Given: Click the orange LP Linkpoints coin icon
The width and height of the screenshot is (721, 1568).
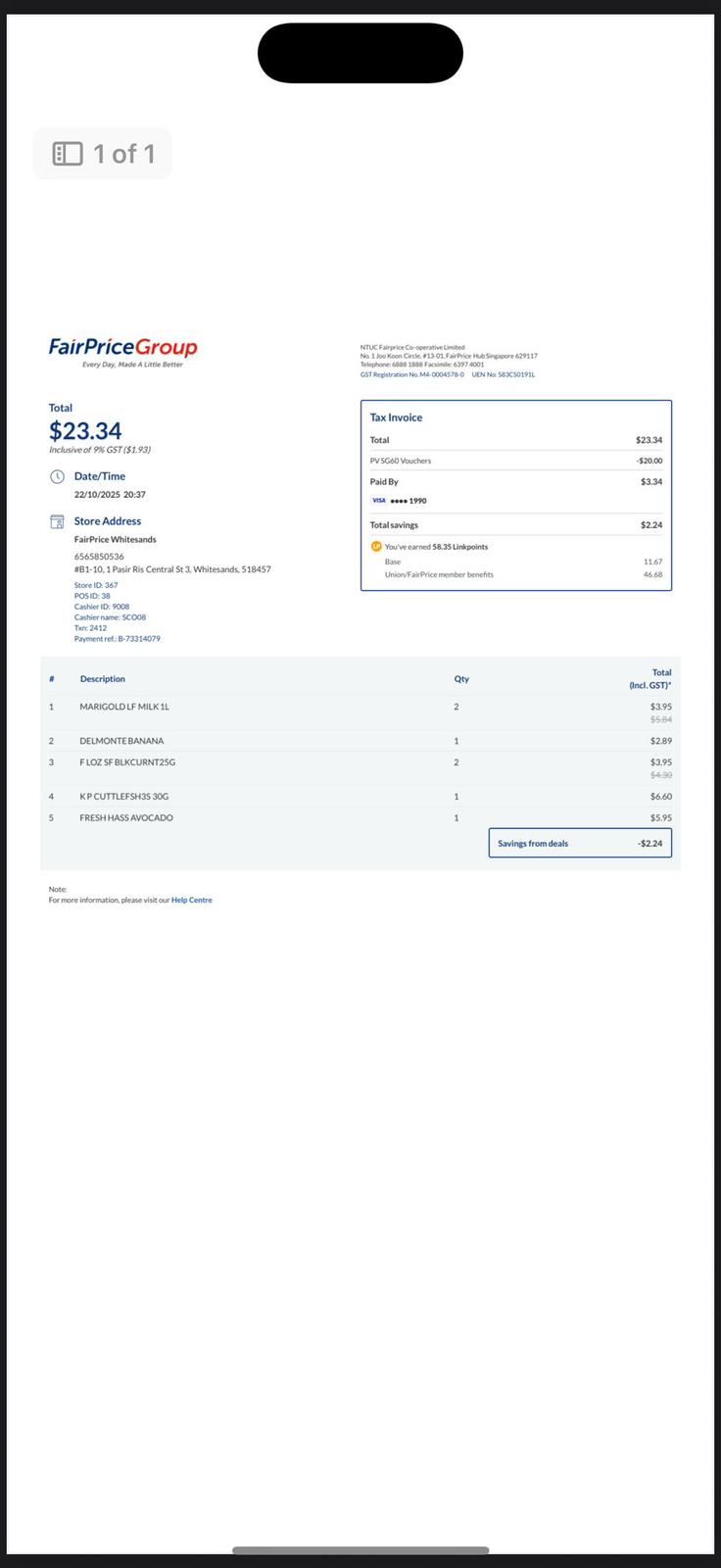Looking at the screenshot, I should coord(376,547).
